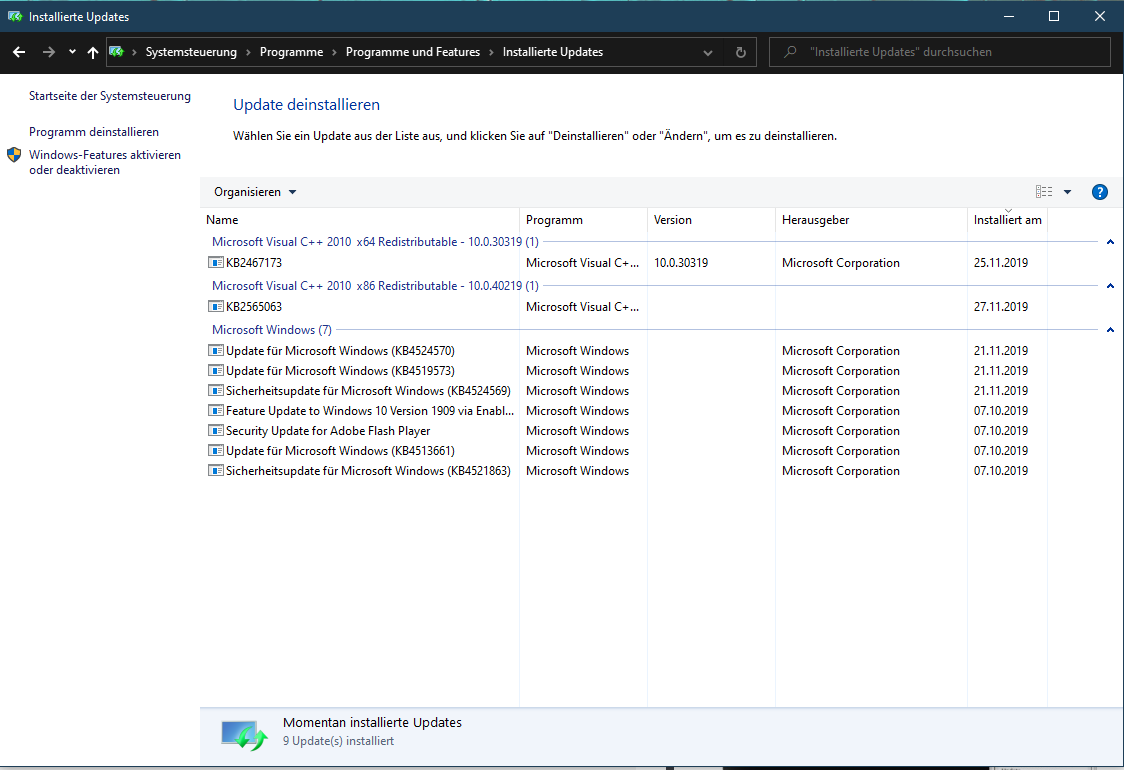Sort by the Installiert am column header
The width and height of the screenshot is (1124, 770).
[x=1007, y=220]
